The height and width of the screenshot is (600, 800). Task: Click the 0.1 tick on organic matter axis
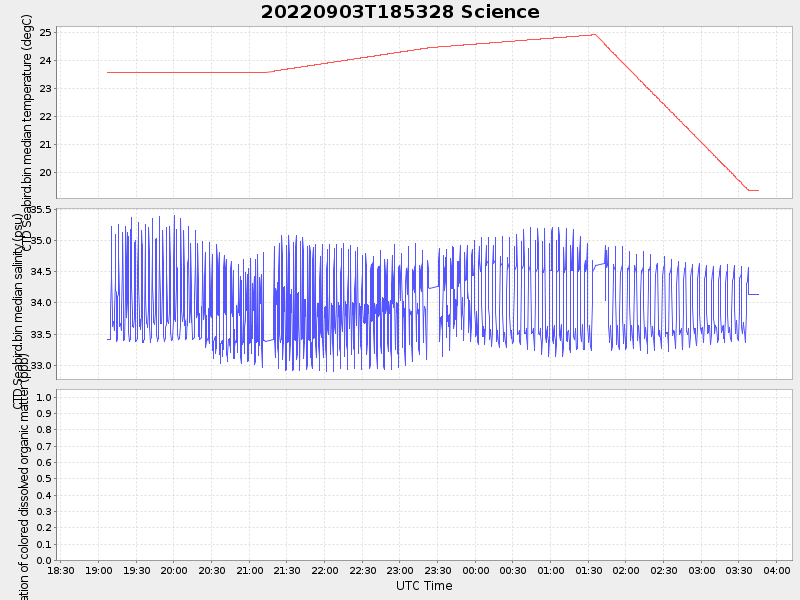(44, 544)
